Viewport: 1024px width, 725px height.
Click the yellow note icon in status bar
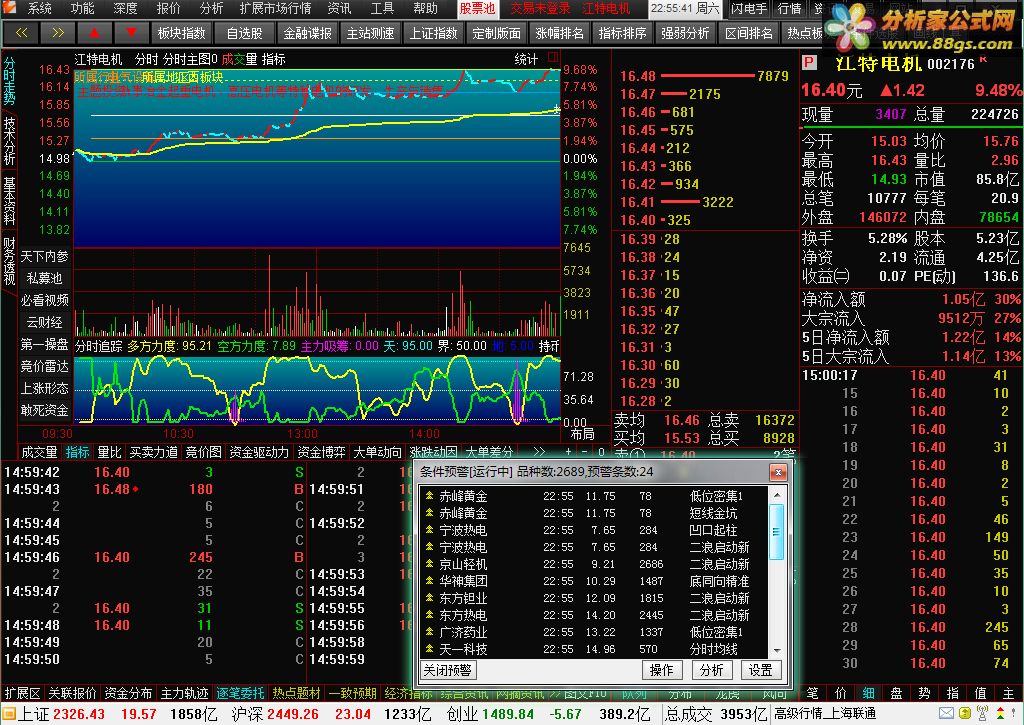click(965, 713)
